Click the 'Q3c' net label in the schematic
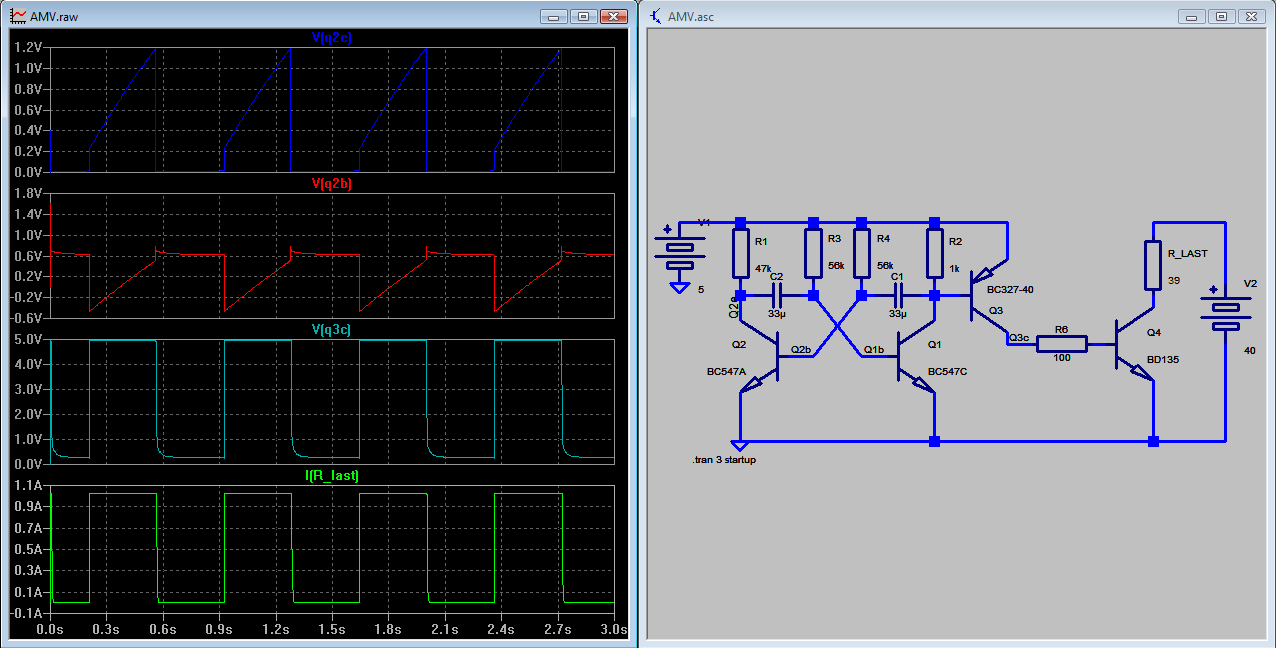 click(1020, 338)
